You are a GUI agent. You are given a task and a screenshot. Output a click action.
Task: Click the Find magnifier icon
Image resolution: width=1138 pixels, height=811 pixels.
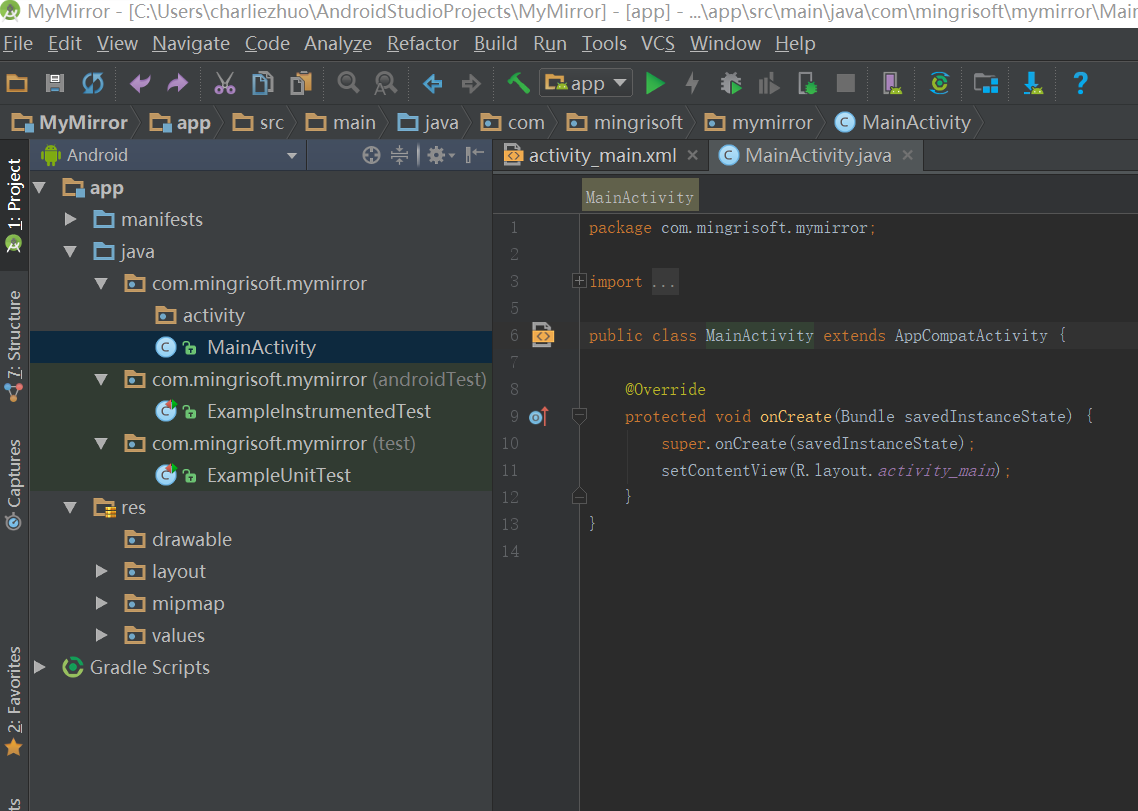348,83
